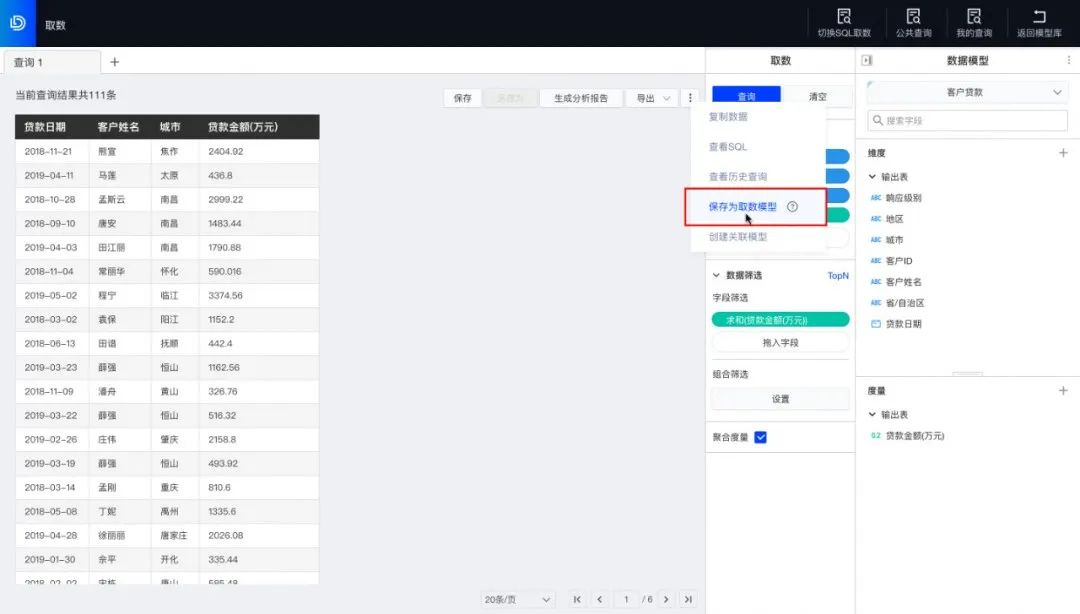1080x614 pixels.
Task: Click the ABC icon beside 响应级别
Action: 875,198
